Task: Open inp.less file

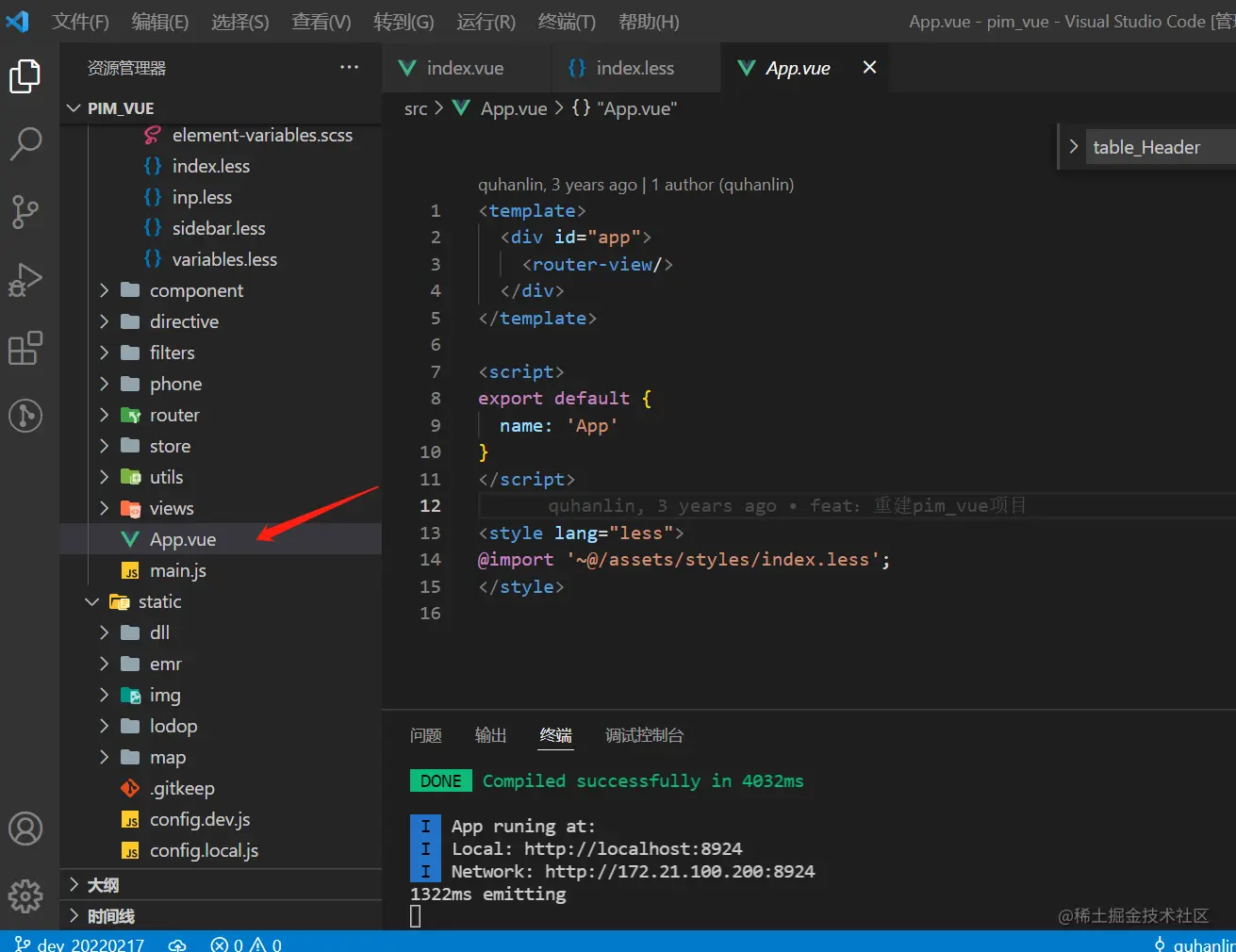Action: 202,197
